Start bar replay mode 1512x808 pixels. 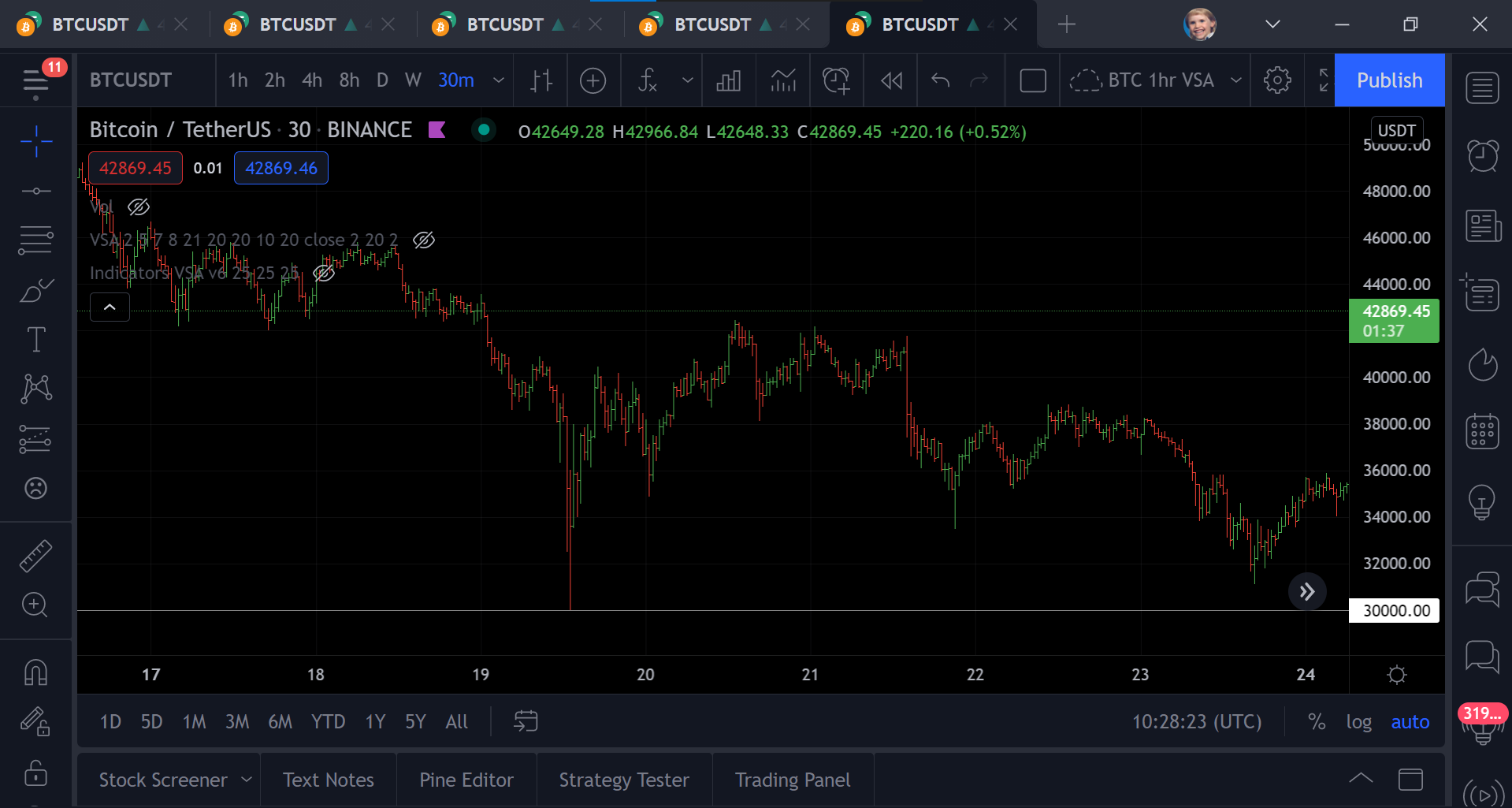tap(891, 80)
